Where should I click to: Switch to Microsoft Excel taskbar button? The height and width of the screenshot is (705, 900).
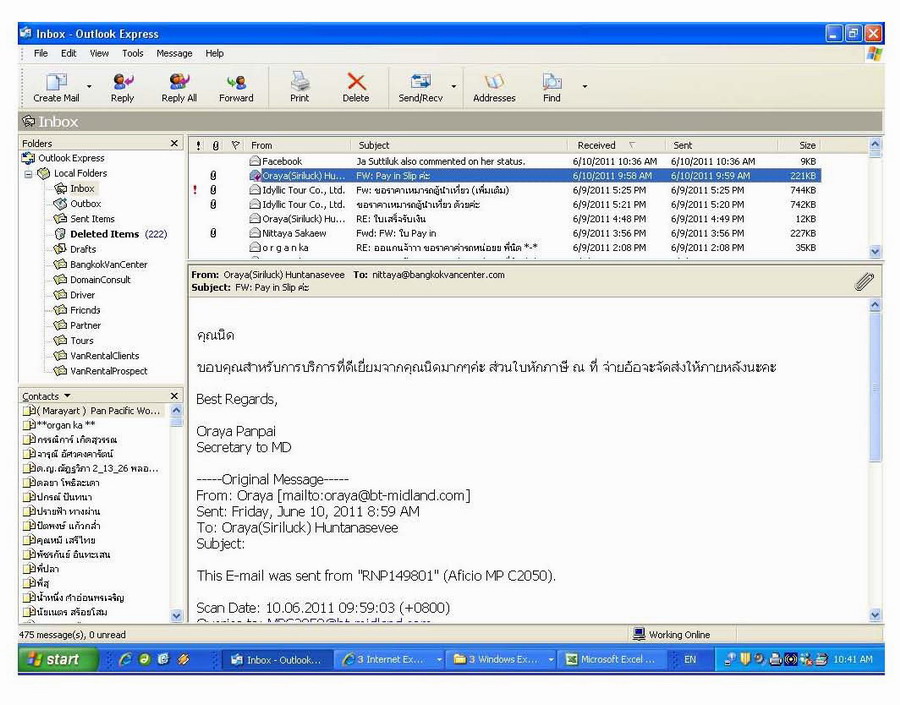coord(612,660)
